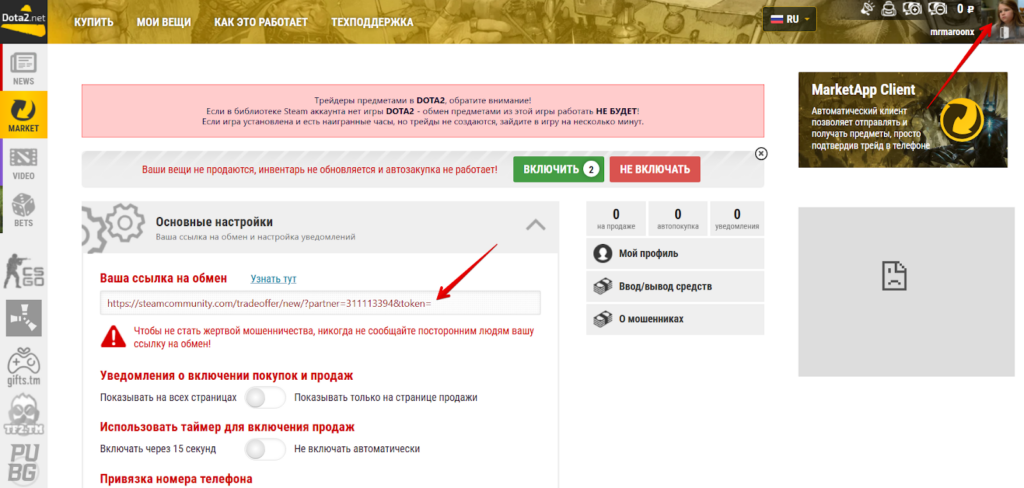Switch to the PUBG market icon
Screen dimensions: 1024x488
point(24,464)
